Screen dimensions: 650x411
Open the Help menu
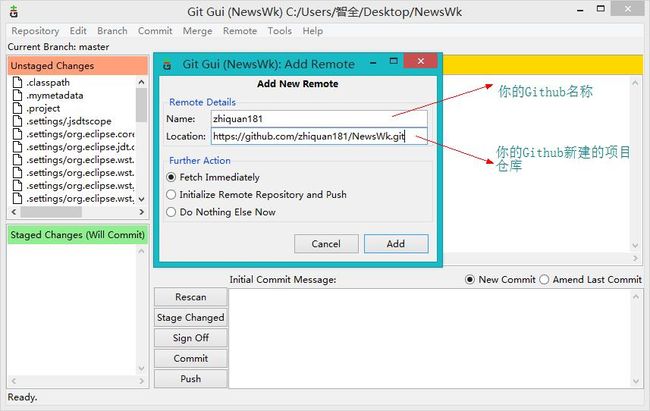tap(313, 31)
